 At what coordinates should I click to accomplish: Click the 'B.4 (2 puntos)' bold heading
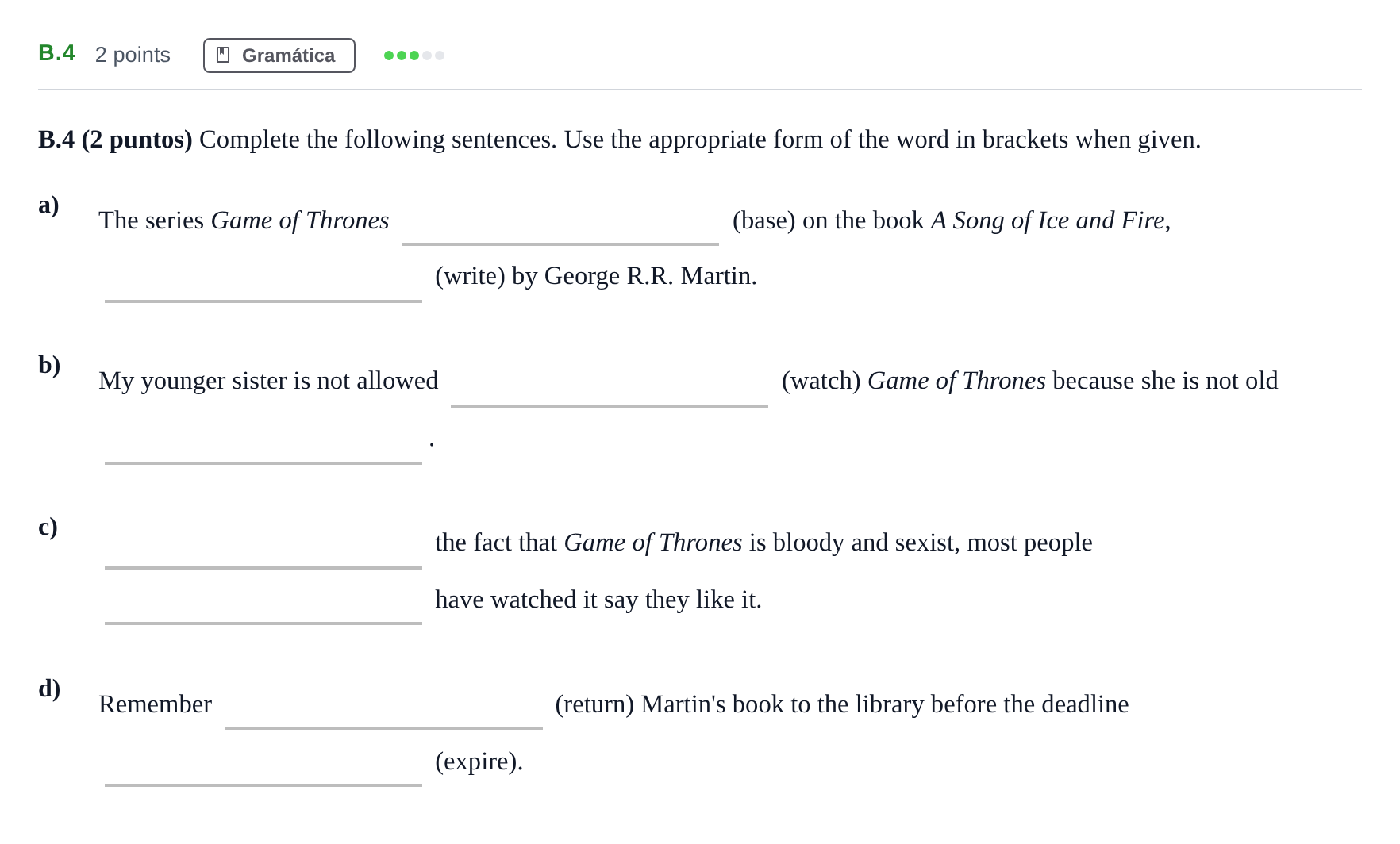pos(115,140)
